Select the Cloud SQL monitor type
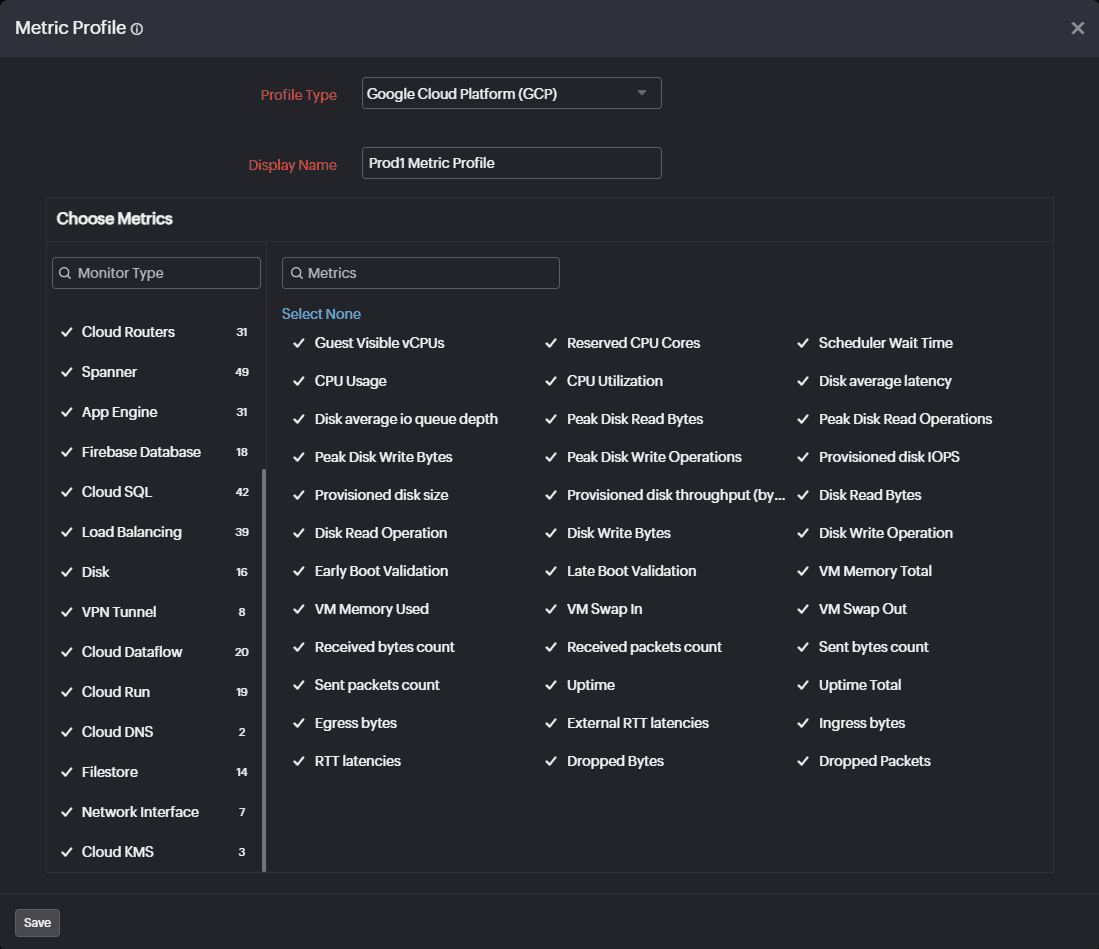1099x949 pixels. (x=67, y=491)
